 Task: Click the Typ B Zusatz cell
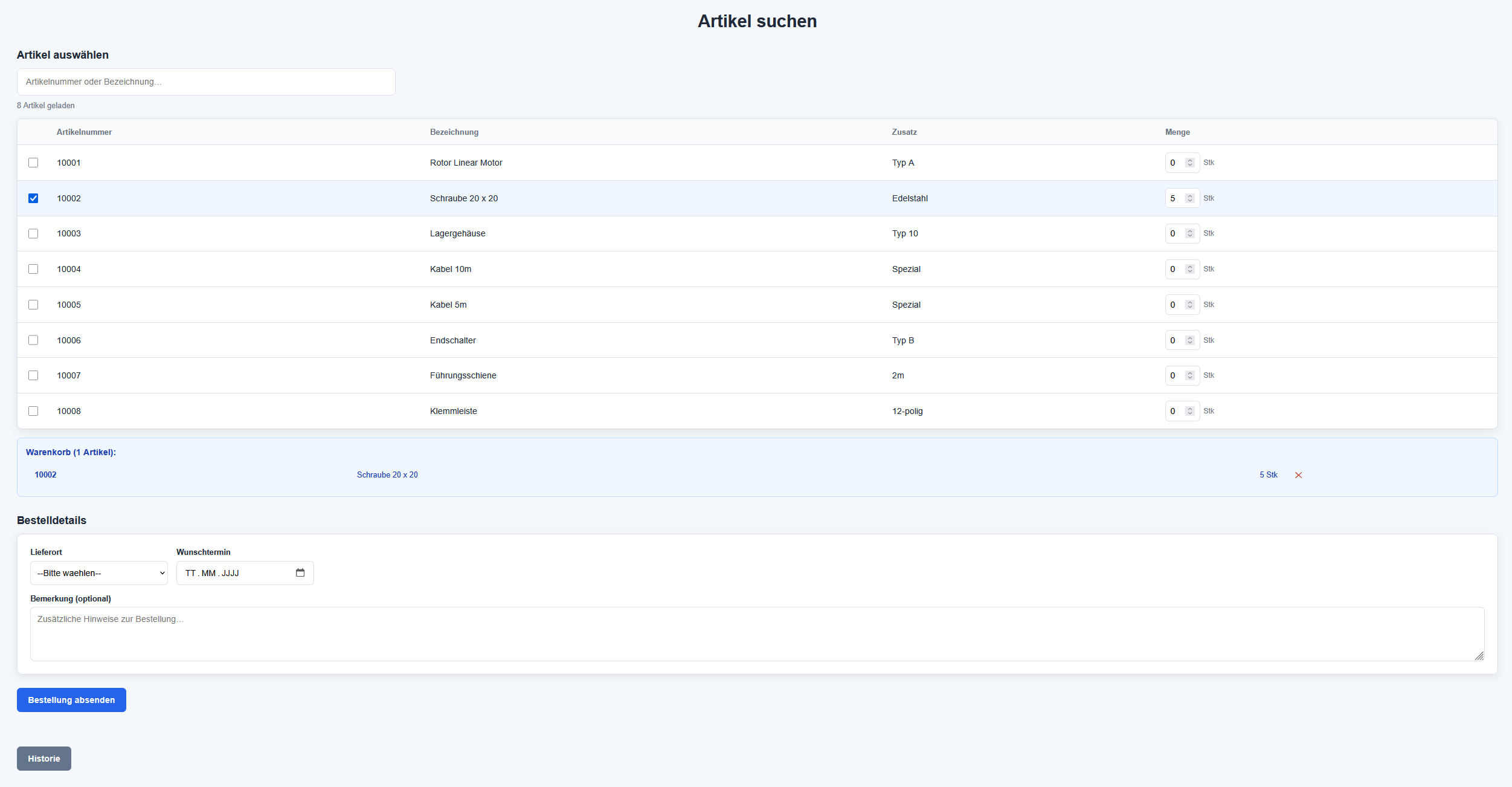pyautogui.click(x=903, y=340)
